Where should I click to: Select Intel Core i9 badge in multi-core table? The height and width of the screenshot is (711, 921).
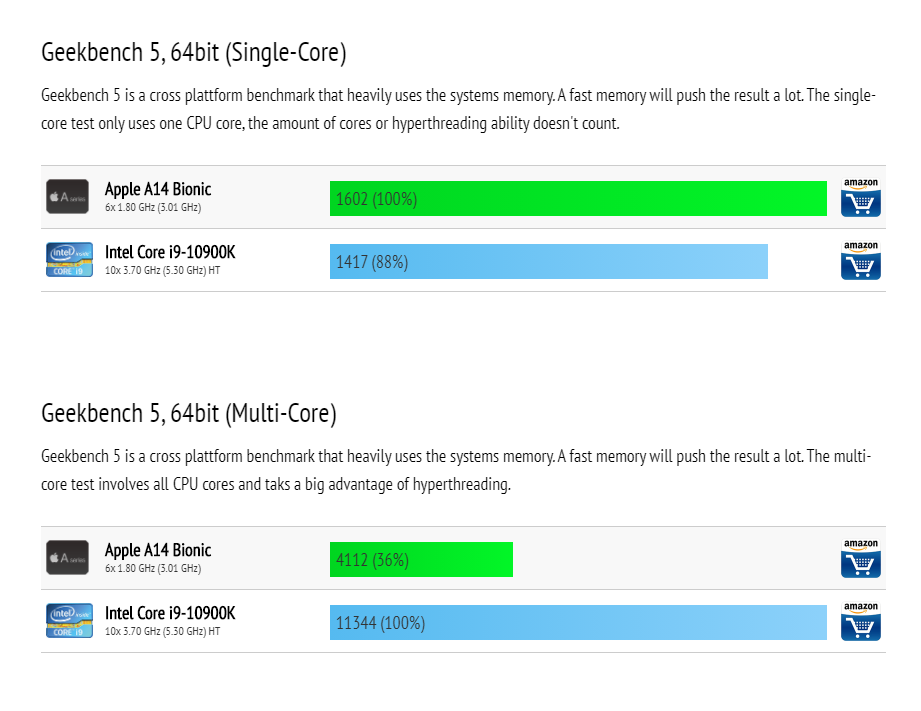[69, 620]
